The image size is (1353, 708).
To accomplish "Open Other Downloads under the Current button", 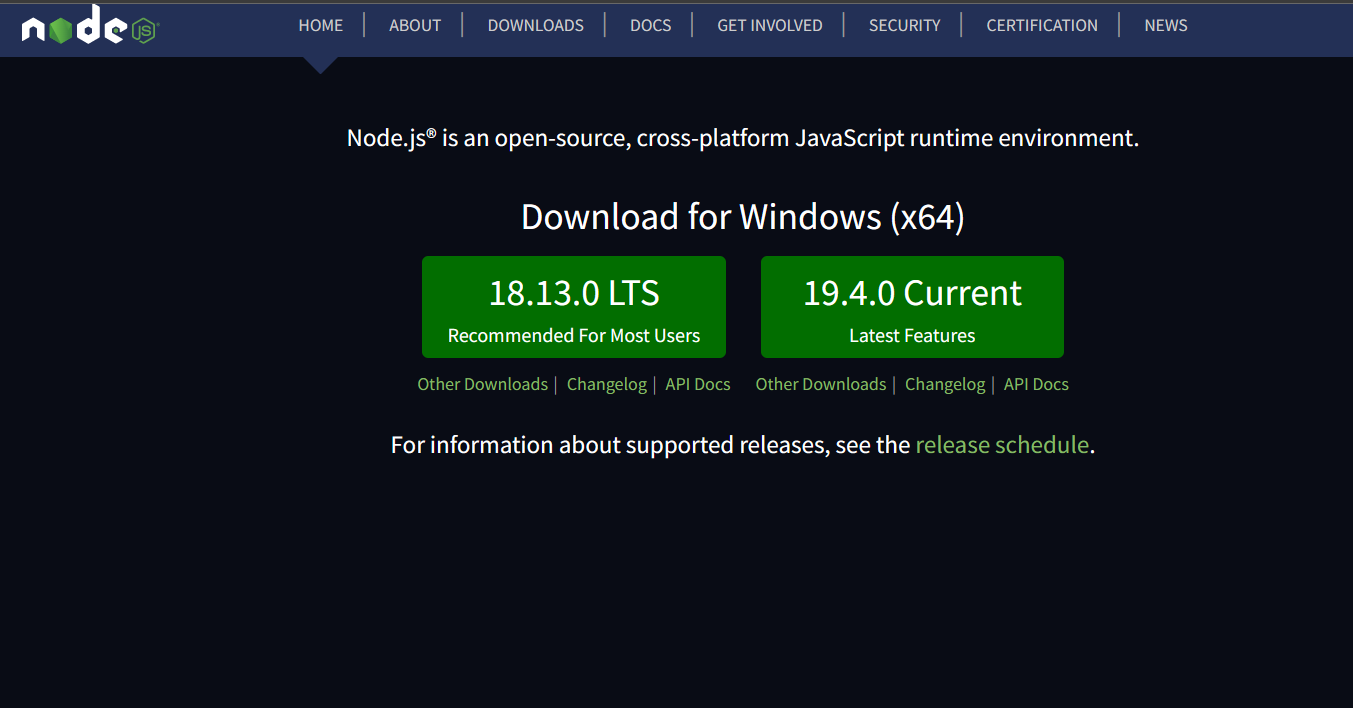I will coord(821,384).
